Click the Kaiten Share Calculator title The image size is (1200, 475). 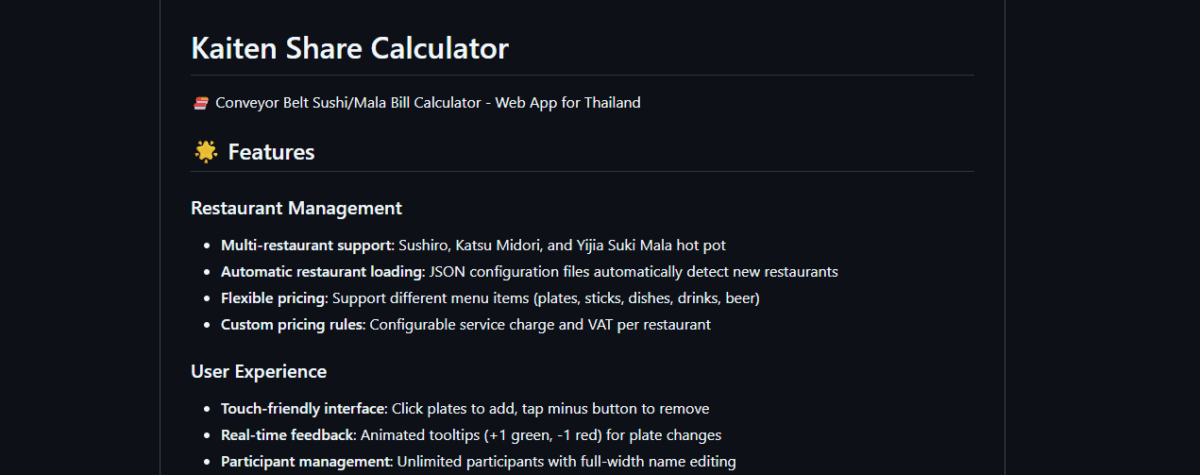(x=350, y=47)
